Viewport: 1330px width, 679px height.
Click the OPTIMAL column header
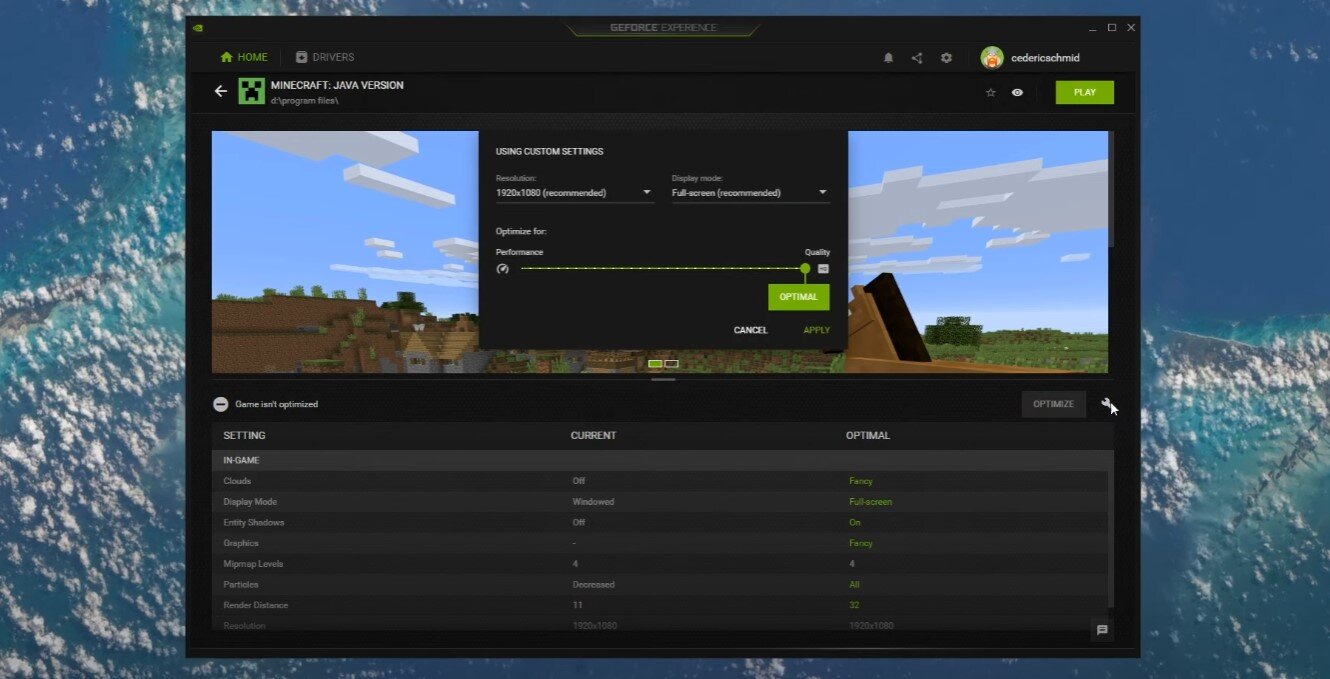pos(868,436)
